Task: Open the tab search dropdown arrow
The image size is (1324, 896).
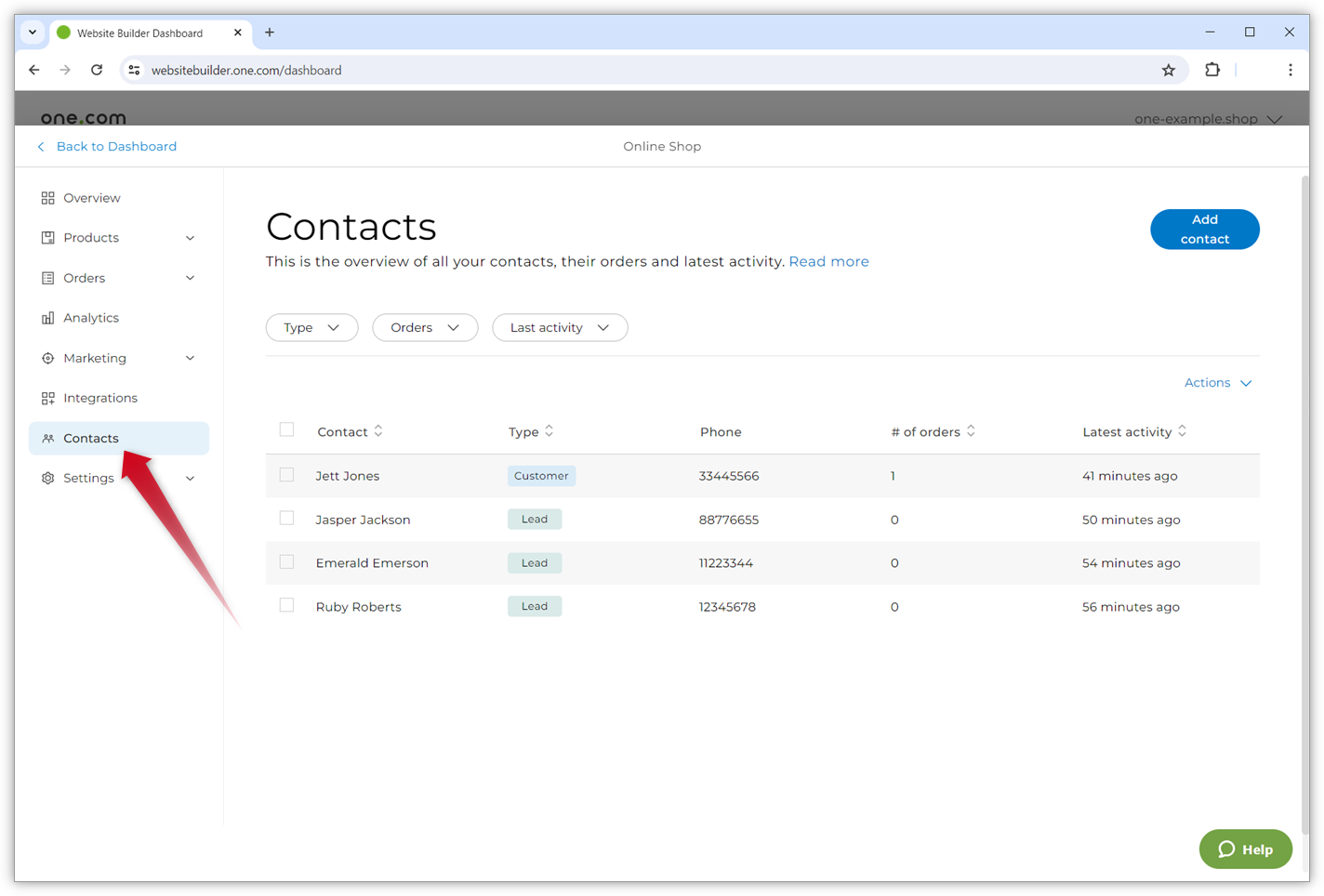Action: [x=33, y=33]
